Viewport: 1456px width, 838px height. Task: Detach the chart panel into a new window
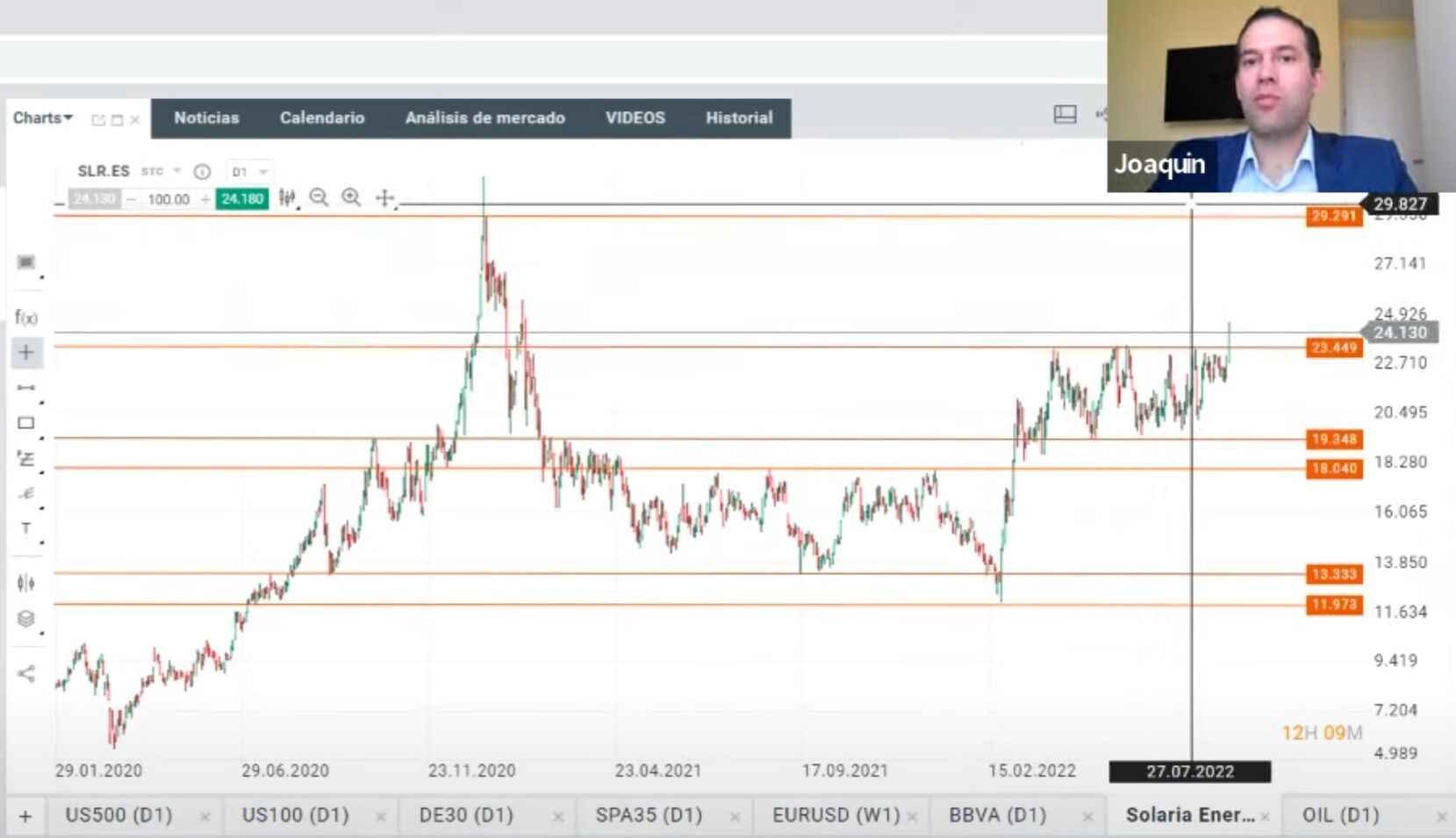point(98,120)
